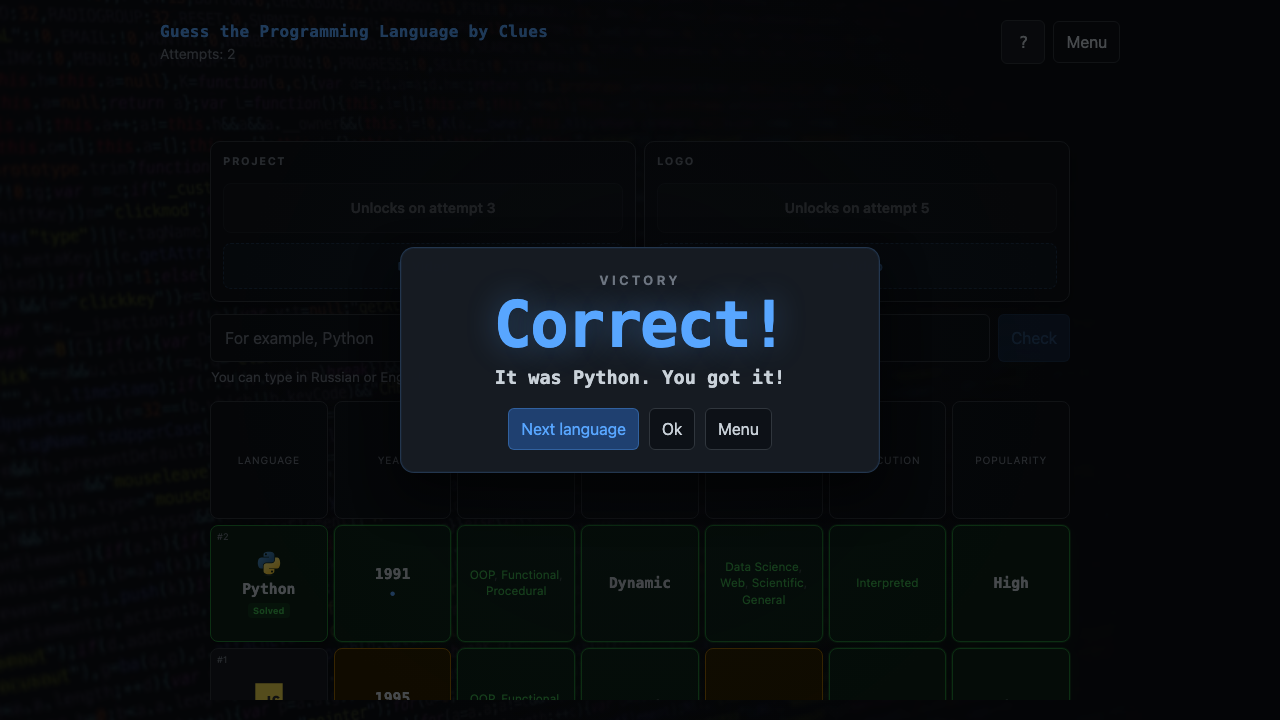1280x720 pixels.
Task: Click the Python logo icon in guess row
Action: tap(269, 563)
